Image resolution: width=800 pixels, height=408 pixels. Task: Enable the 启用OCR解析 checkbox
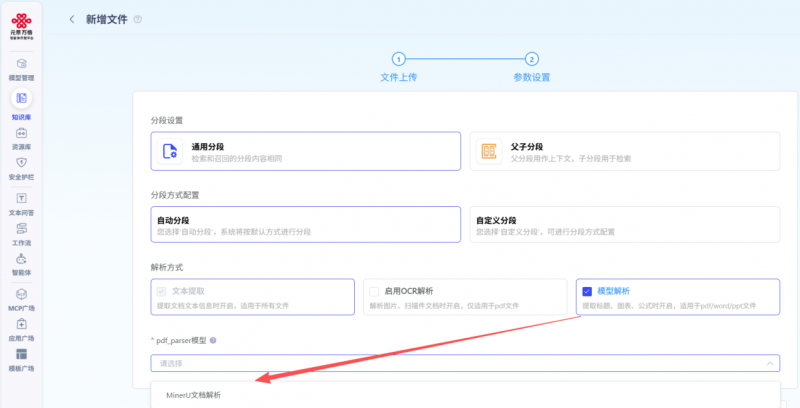pyautogui.click(x=374, y=291)
